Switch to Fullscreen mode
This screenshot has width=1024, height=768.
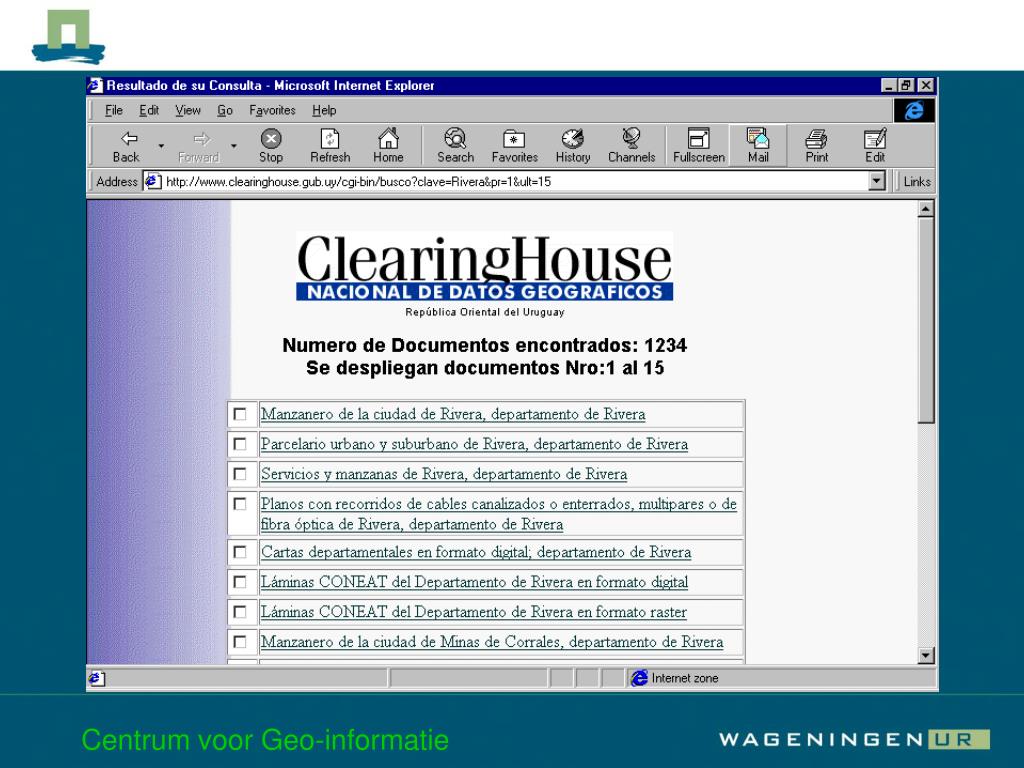[x=699, y=146]
